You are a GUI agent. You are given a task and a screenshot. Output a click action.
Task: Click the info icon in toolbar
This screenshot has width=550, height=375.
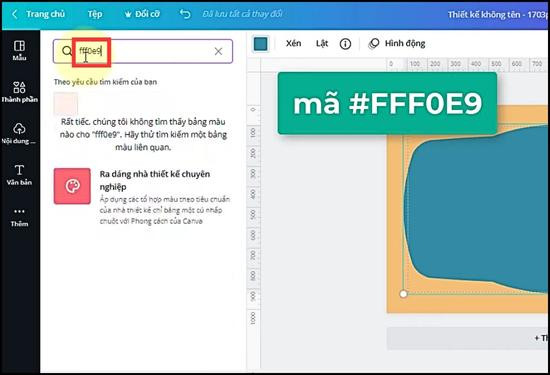tap(345, 44)
